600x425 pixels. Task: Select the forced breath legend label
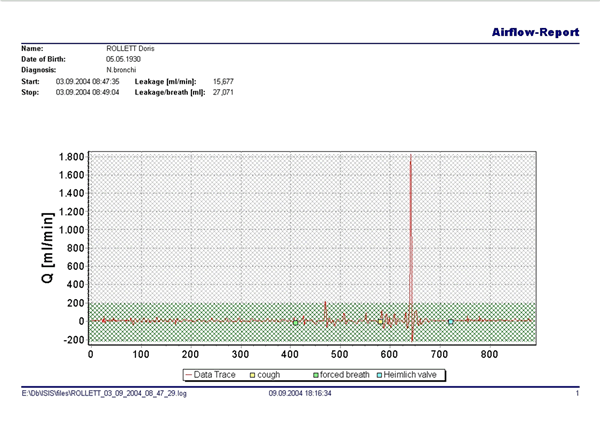tap(346, 375)
